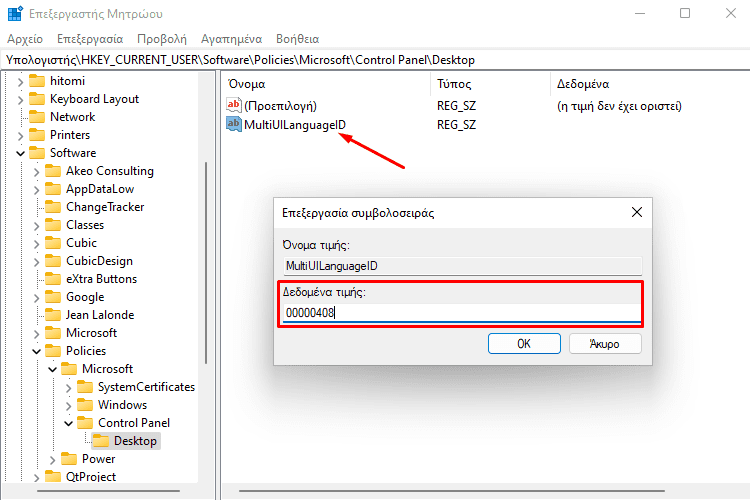The width and height of the screenshot is (750, 500).
Task: Select the Google folder icon
Action: tap(53, 297)
